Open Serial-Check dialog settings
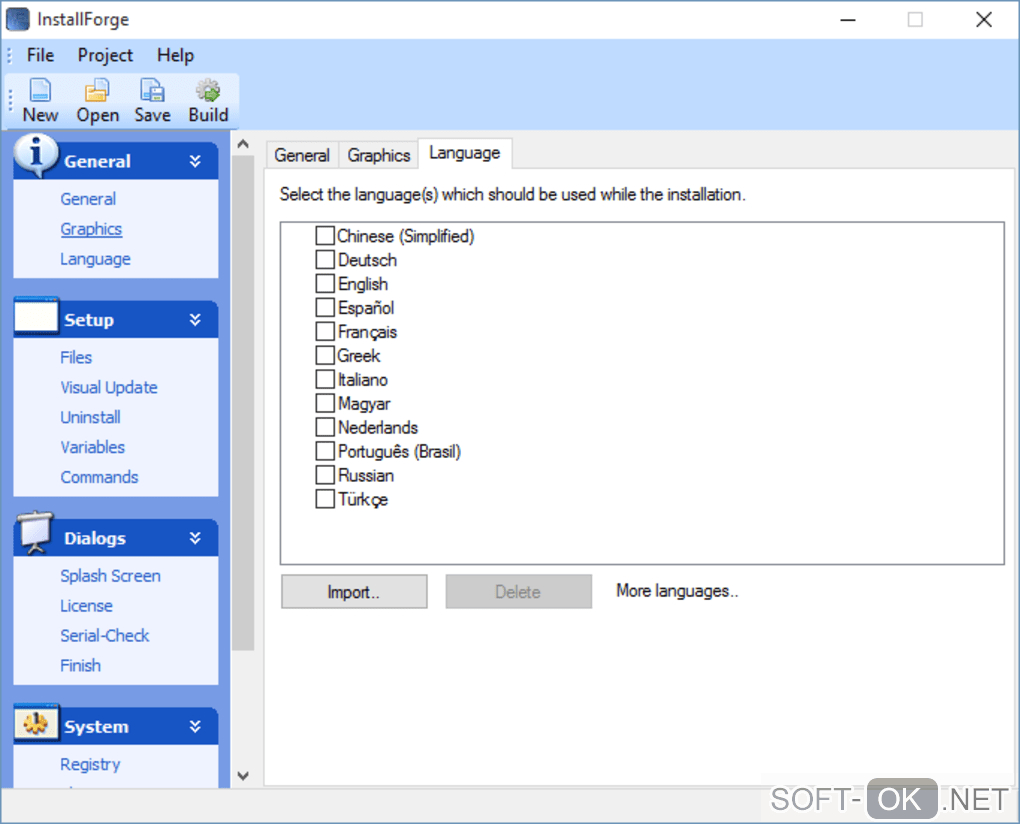Image resolution: width=1020 pixels, height=824 pixels. 105,636
